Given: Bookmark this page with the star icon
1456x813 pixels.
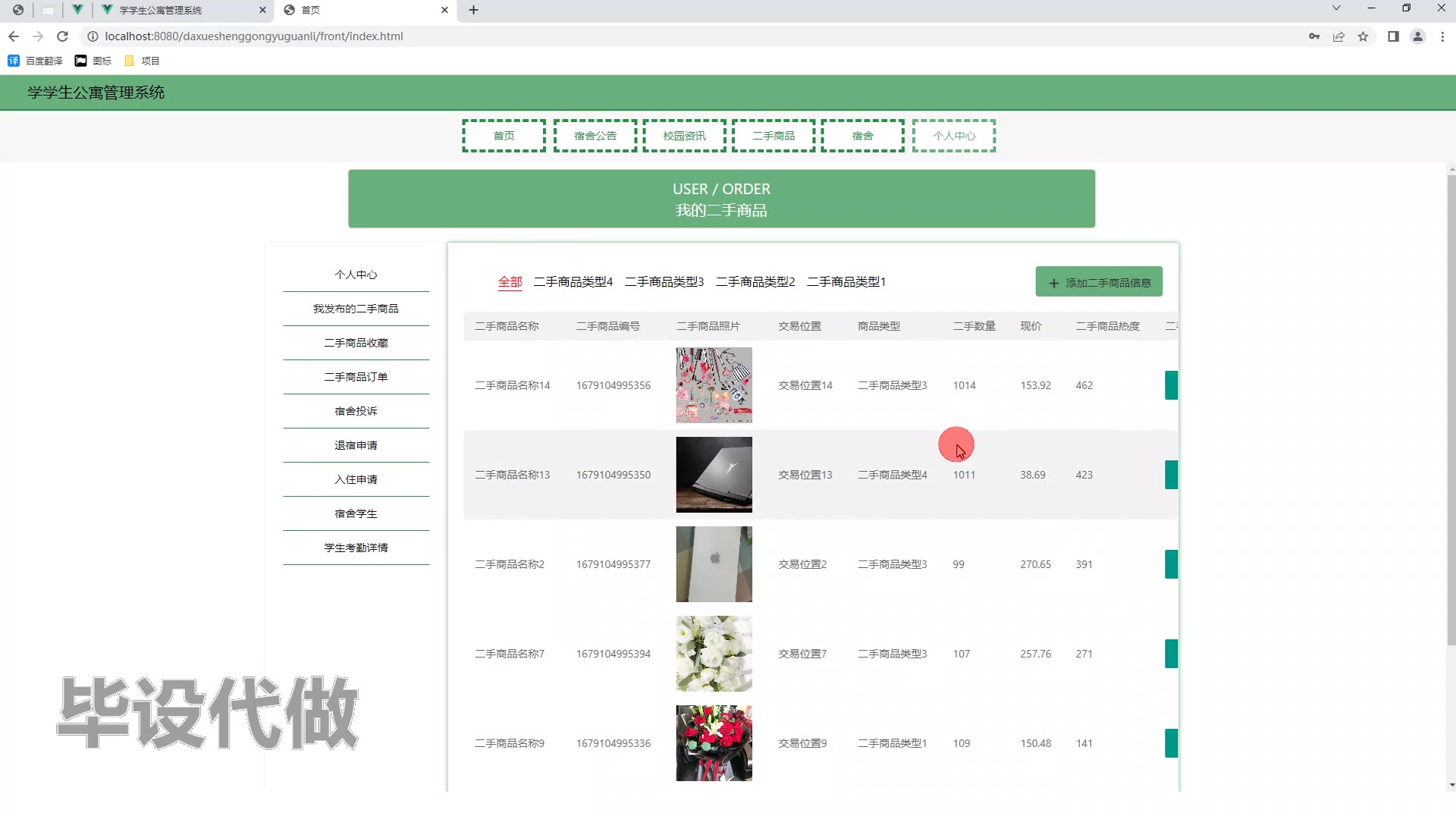Looking at the screenshot, I should click(x=1363, y=36).
